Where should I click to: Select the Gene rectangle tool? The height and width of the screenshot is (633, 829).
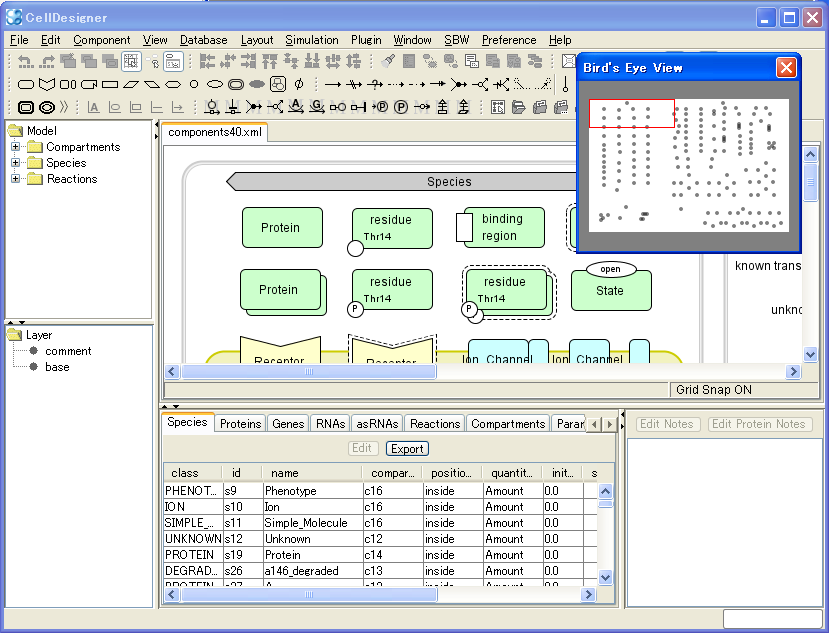click(110, 84)
